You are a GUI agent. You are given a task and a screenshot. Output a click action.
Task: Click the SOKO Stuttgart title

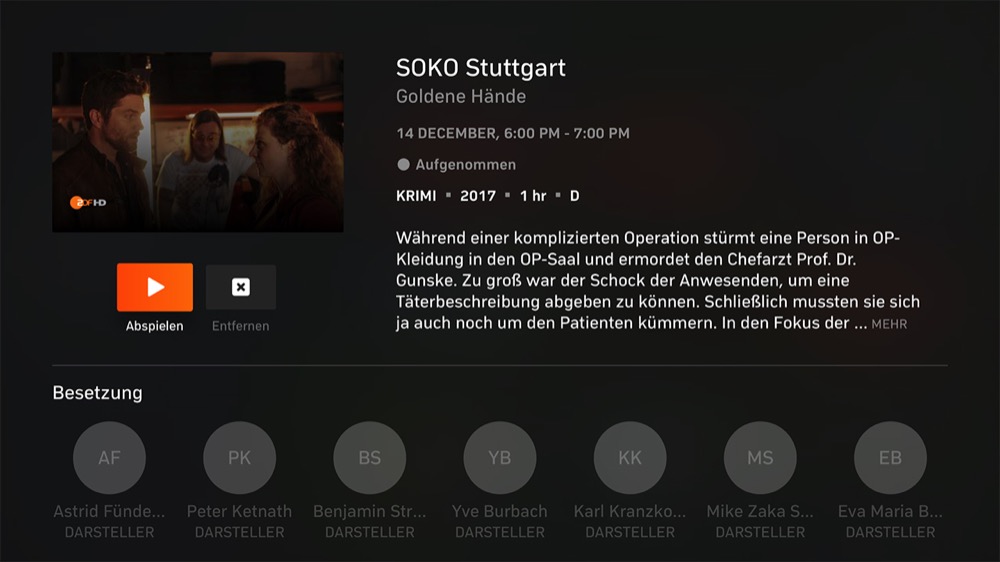(481, 68)
